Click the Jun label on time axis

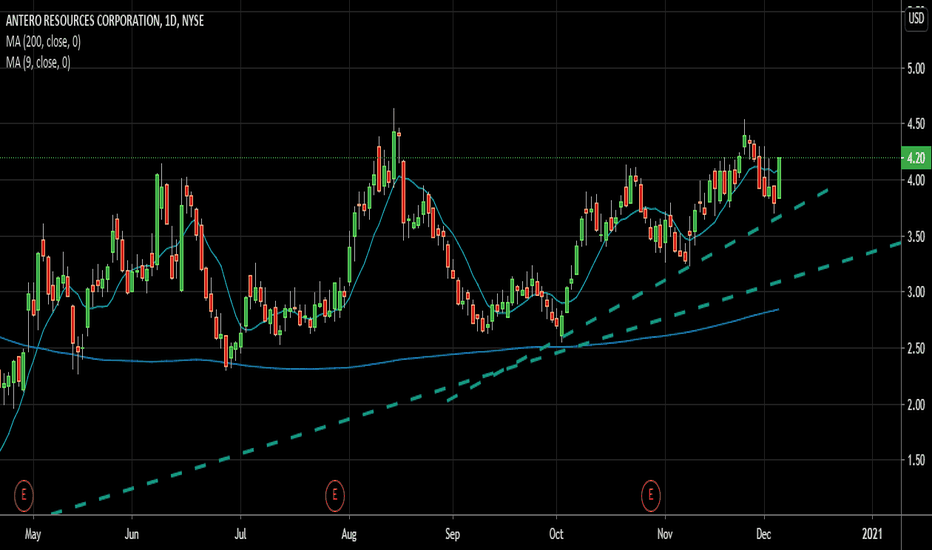(x=131, y=534)
